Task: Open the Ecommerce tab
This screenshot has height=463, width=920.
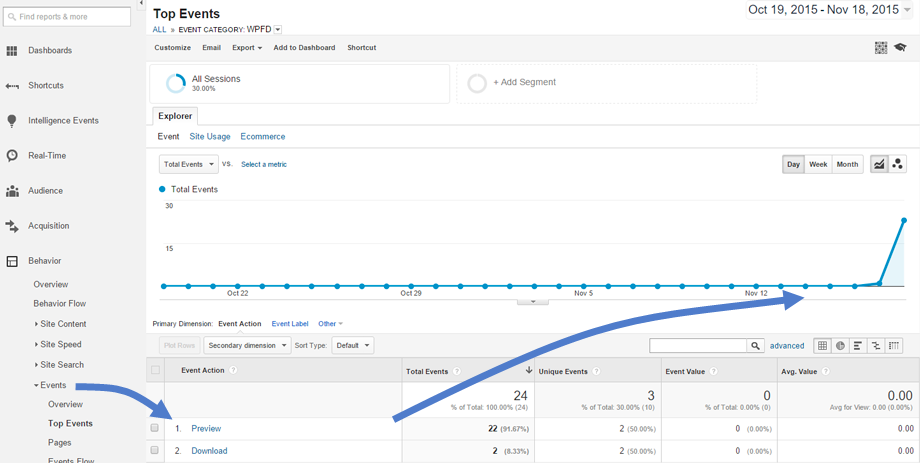Action: pyautogui.click(x=263, y=137)
